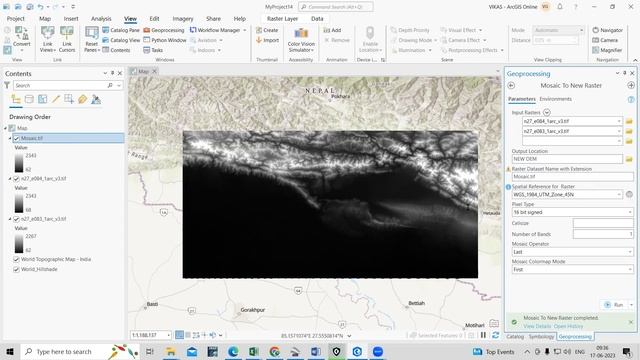This screenshot has height=360, width=640.
Task: Open the Catalog View
Action: [121, 40]
